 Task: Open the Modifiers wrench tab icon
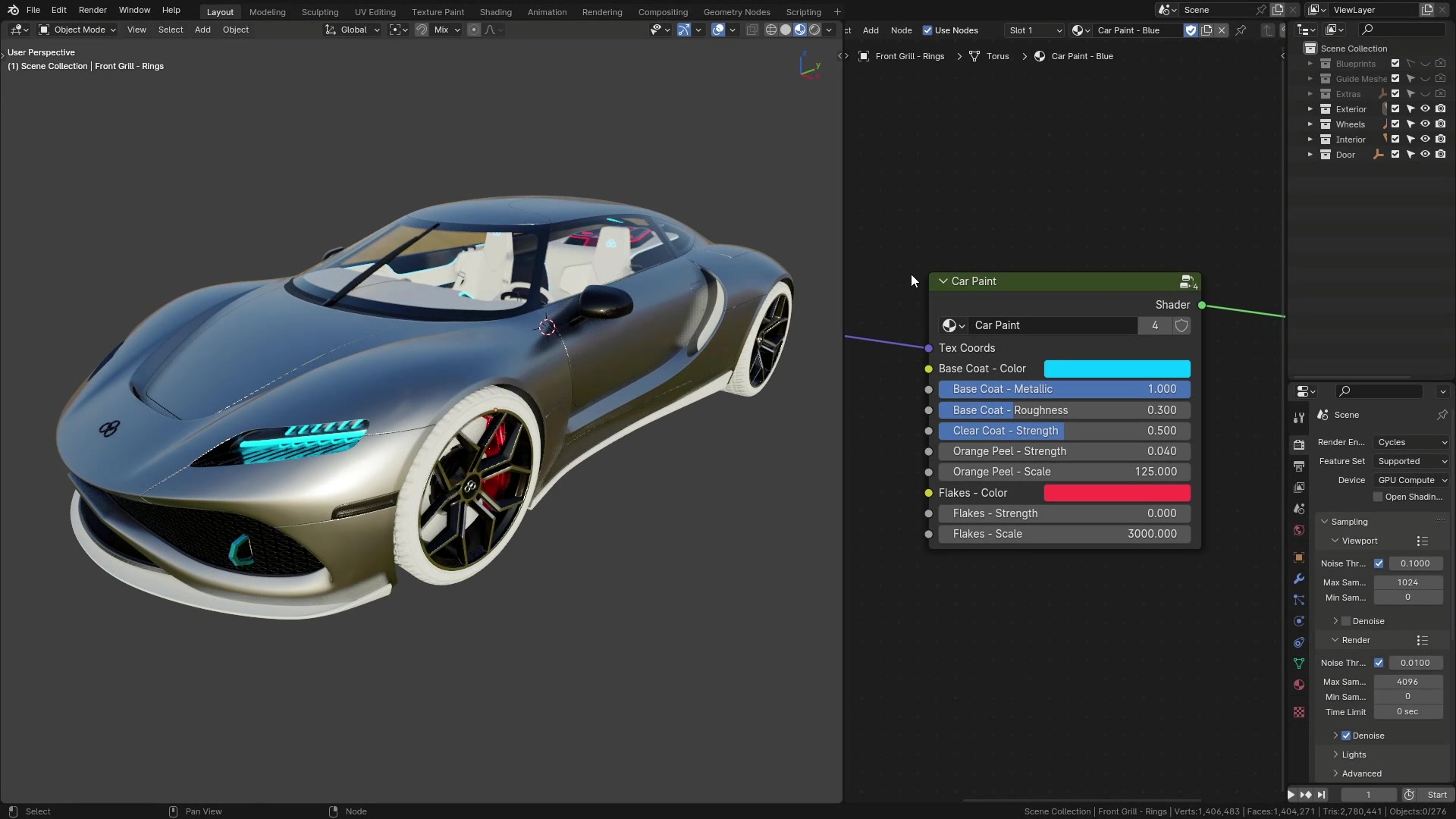coord(1299,579)
